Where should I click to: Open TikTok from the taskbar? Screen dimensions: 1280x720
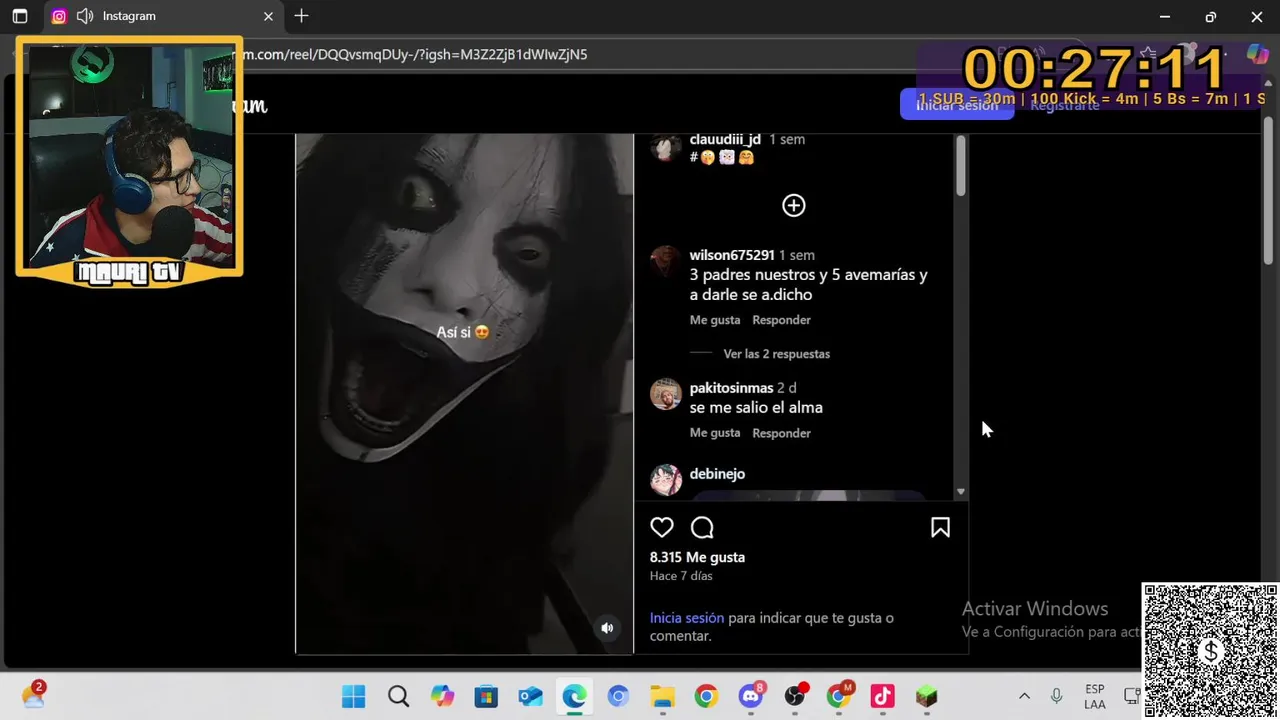click(882, 697)
